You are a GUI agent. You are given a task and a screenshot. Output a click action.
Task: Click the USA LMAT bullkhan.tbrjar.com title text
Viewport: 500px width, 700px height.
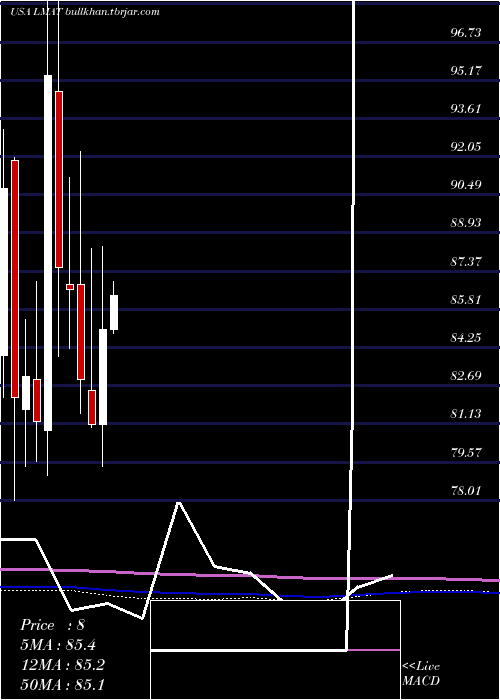[84, 12]
